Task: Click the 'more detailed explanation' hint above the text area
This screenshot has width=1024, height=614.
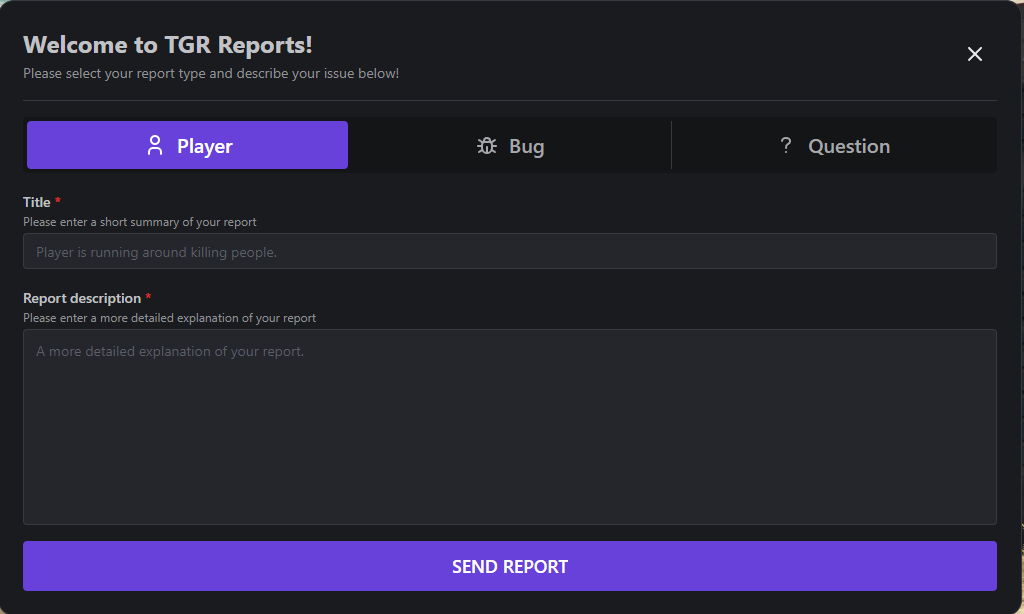Action: point(169,318)
